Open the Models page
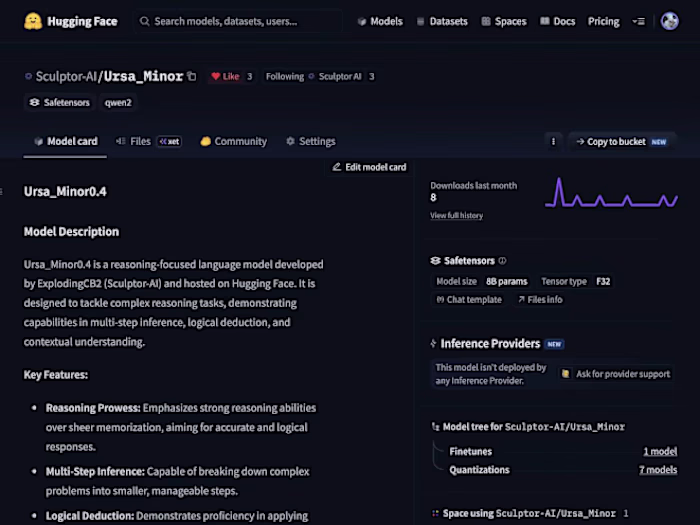Viewport: 700px width, 525px height. tap(380, 21)
